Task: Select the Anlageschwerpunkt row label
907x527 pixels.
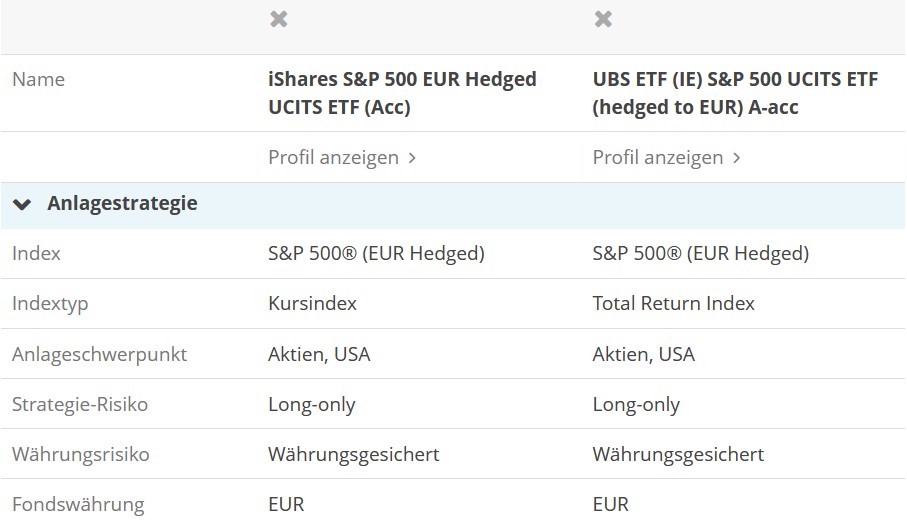Action: pos(99,354)
